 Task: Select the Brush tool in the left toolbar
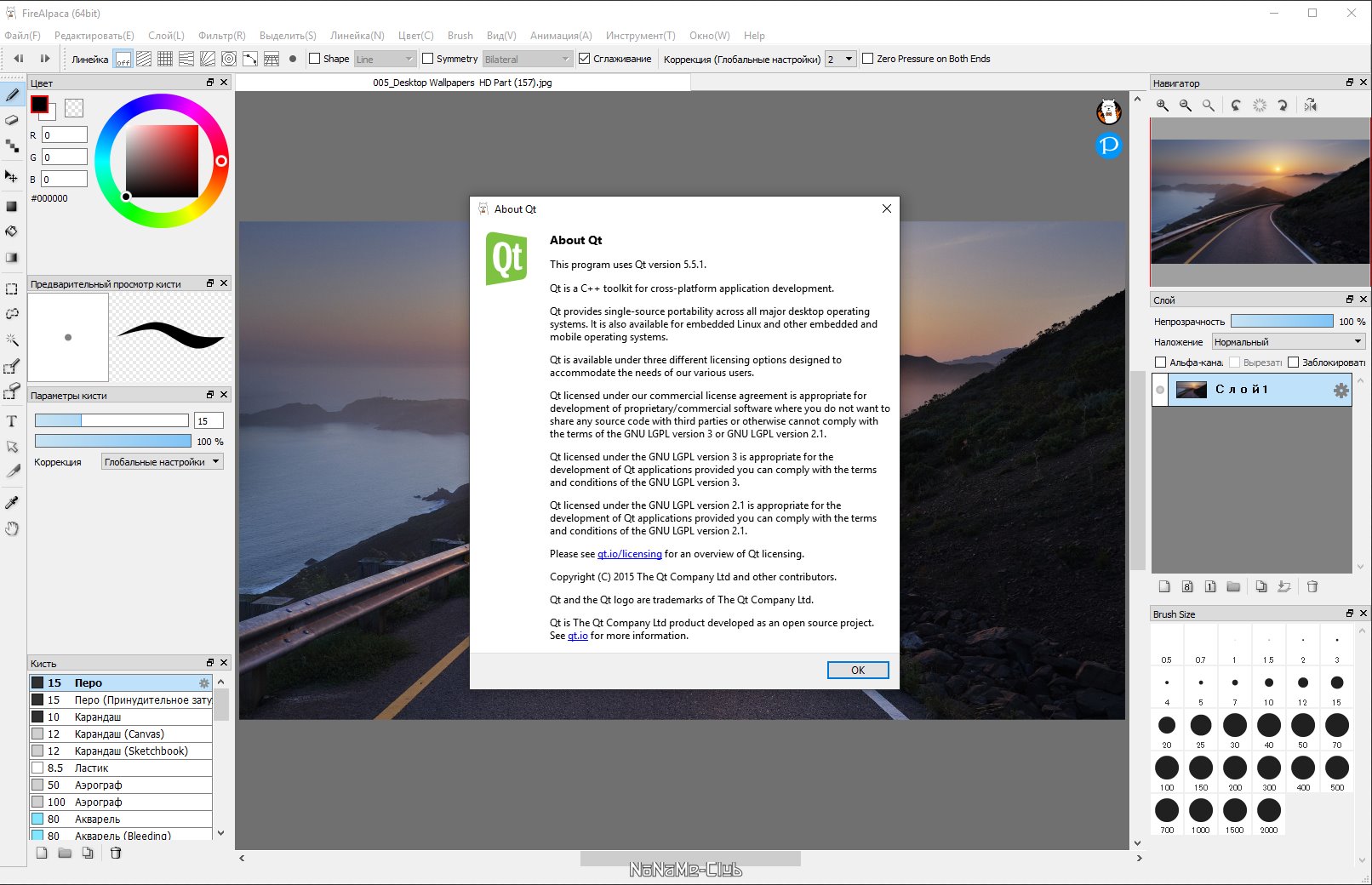[12, 94]
